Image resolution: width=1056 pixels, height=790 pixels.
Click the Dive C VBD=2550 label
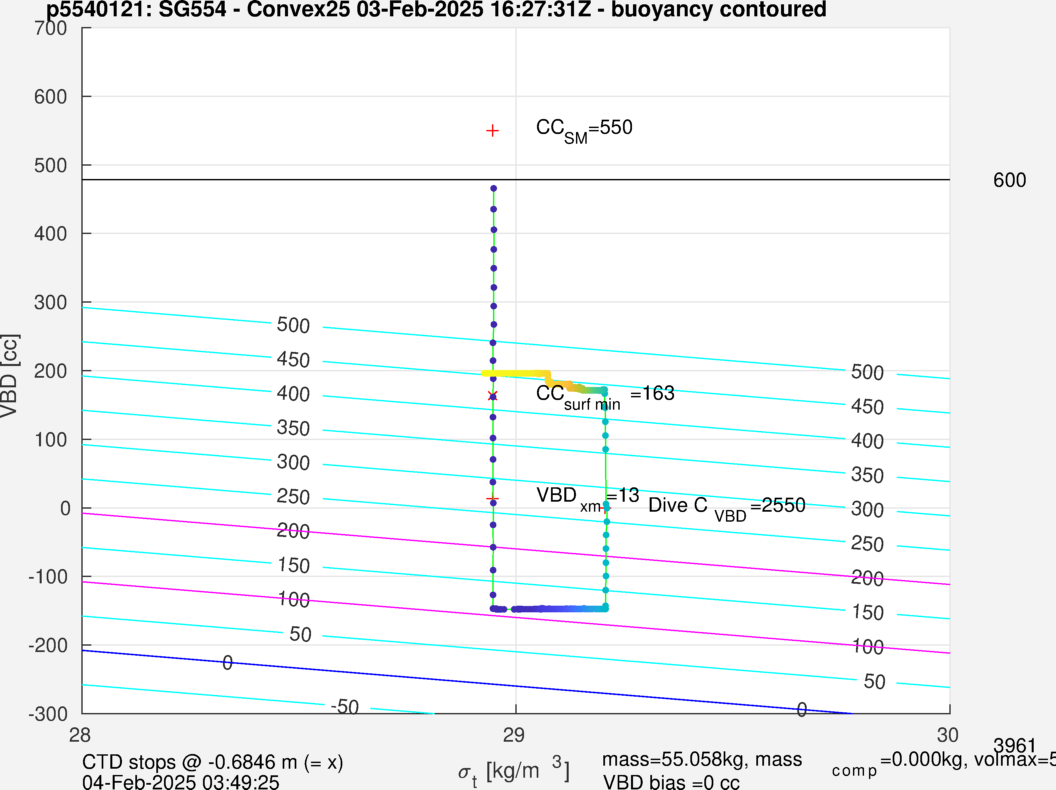[726, 506]
